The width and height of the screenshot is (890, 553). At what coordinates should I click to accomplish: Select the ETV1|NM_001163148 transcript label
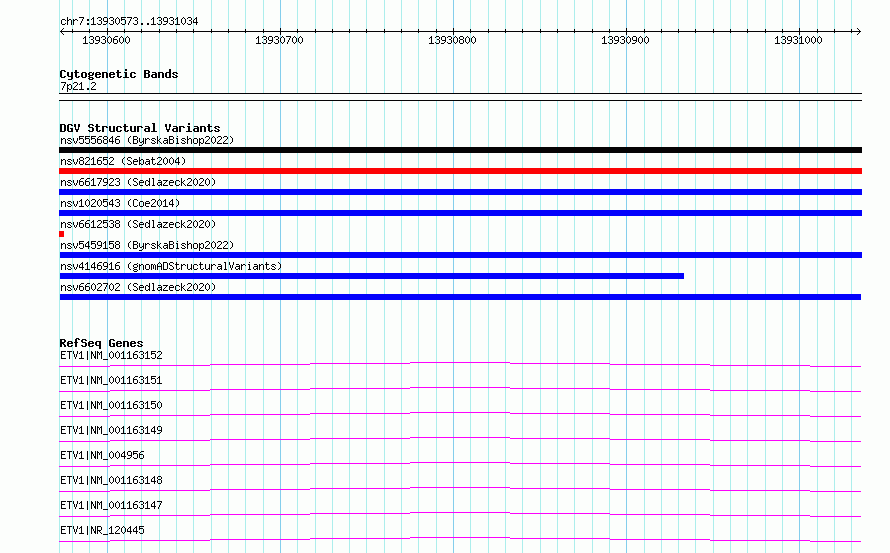point(111,480)
